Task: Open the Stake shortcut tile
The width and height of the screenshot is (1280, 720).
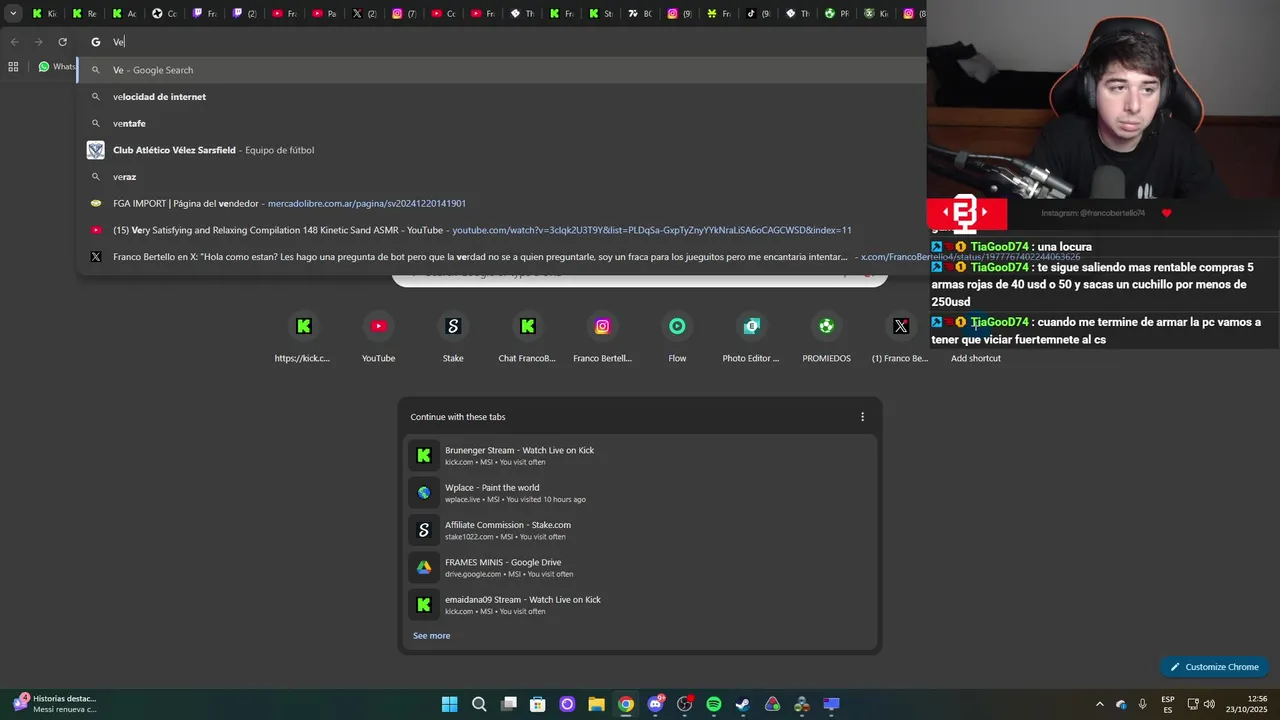Action: click(453, 337)
